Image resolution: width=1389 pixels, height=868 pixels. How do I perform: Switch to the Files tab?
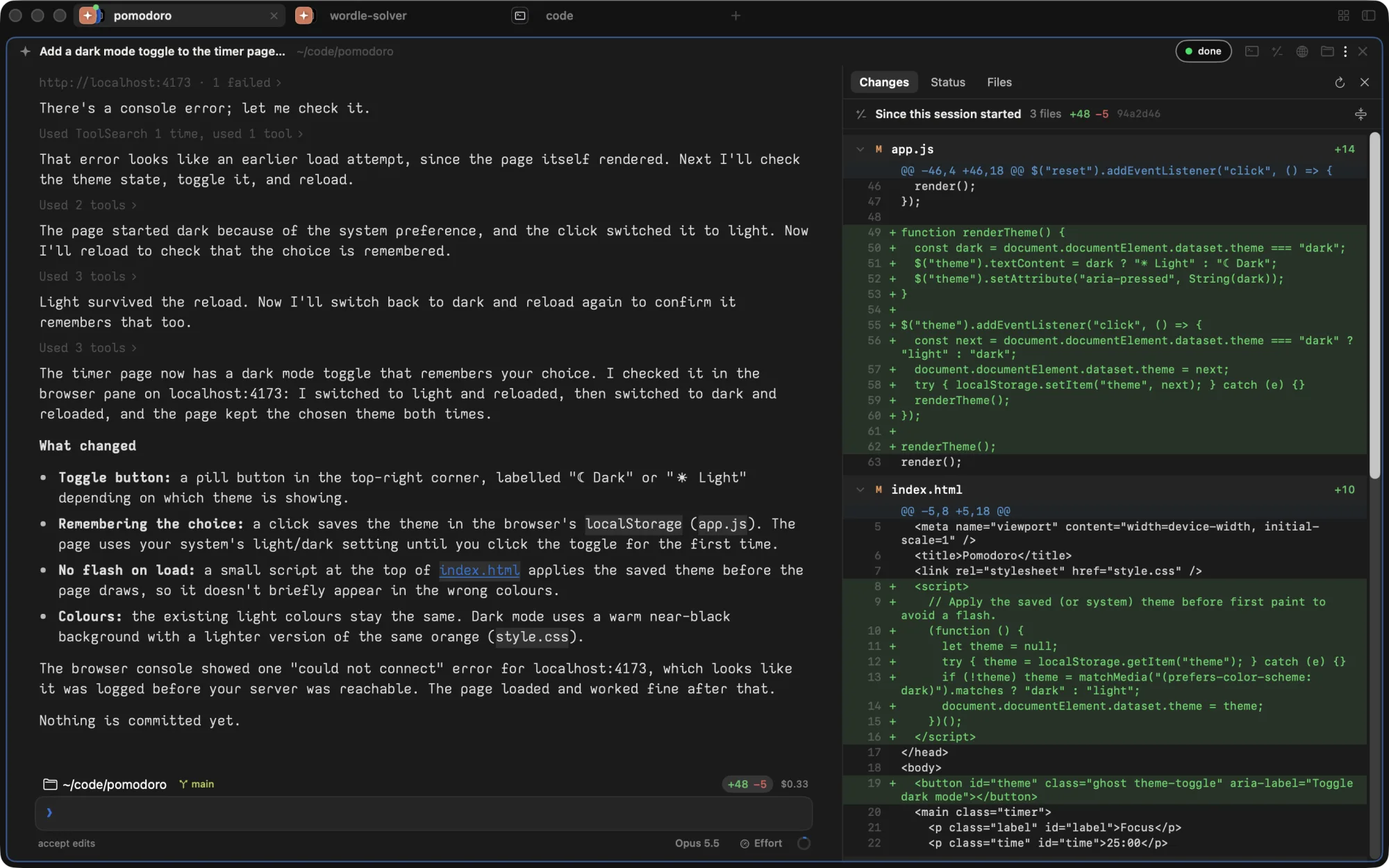[x=999, y=82]
